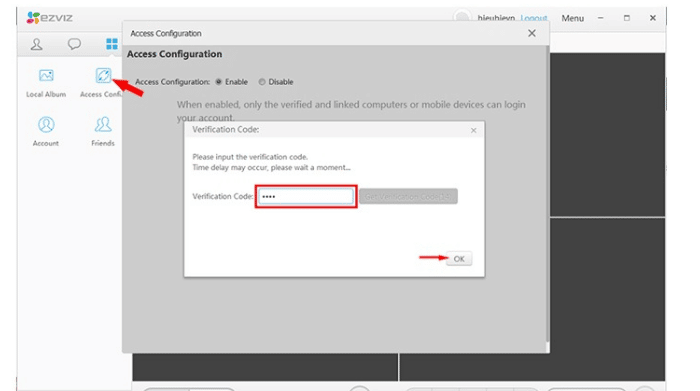This screenshot has height=391, width=700.
Task: Click the Verification Code input field
Action: coord(306,196)
